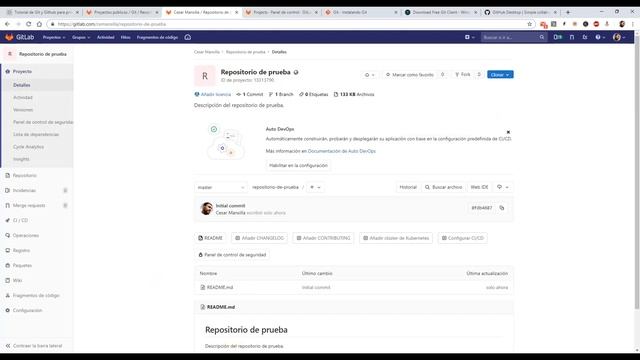Click Cesar Mansilla in the breadcrumb

[207, 52]
